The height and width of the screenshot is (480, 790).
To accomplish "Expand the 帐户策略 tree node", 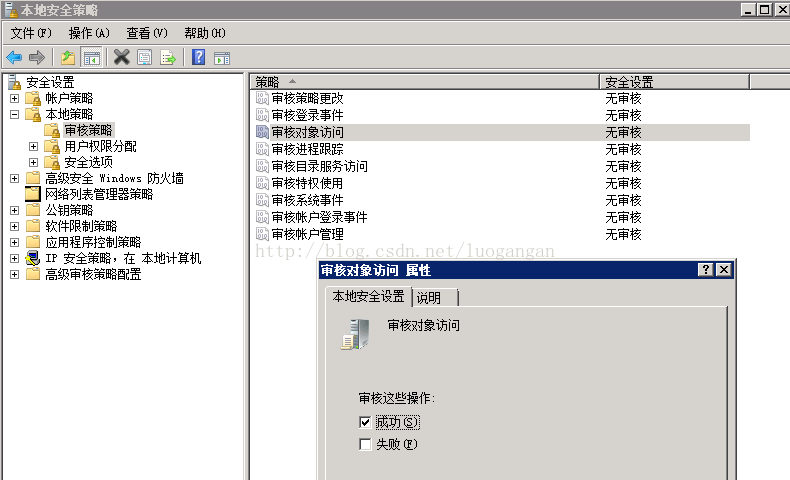I will point(15,98).
